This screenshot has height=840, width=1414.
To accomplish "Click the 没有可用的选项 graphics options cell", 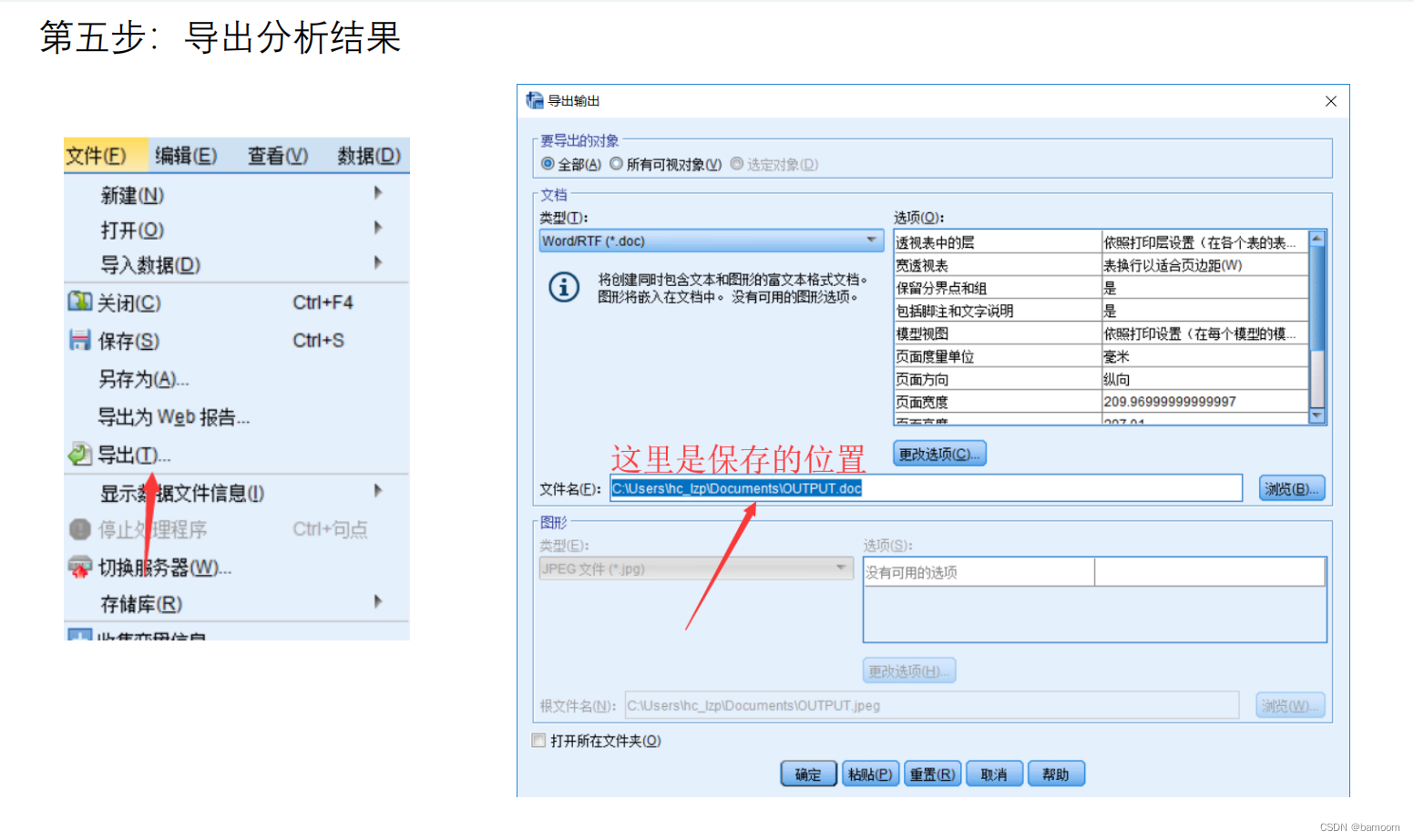I will click(979, 572).
